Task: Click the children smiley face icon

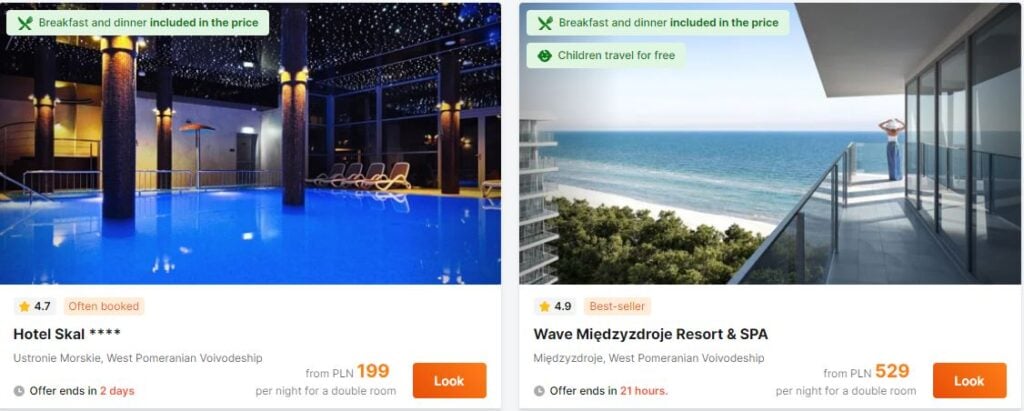Action: 545,56
